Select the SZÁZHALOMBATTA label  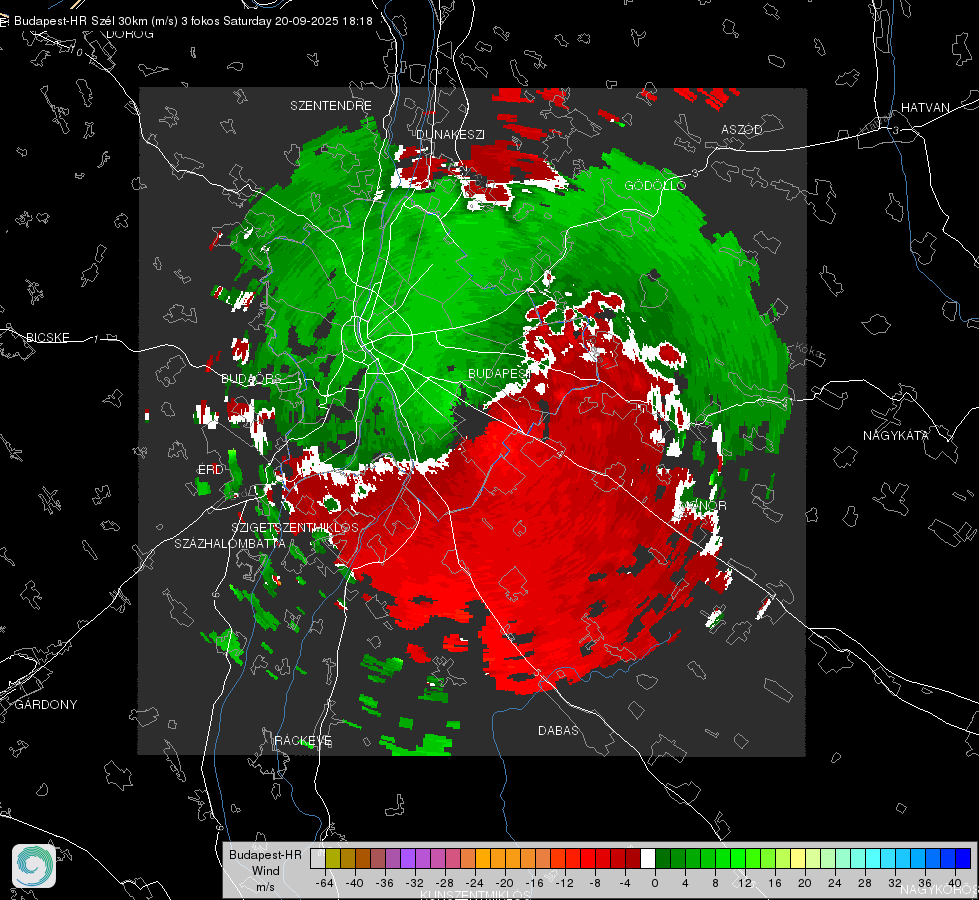point(230,543)
